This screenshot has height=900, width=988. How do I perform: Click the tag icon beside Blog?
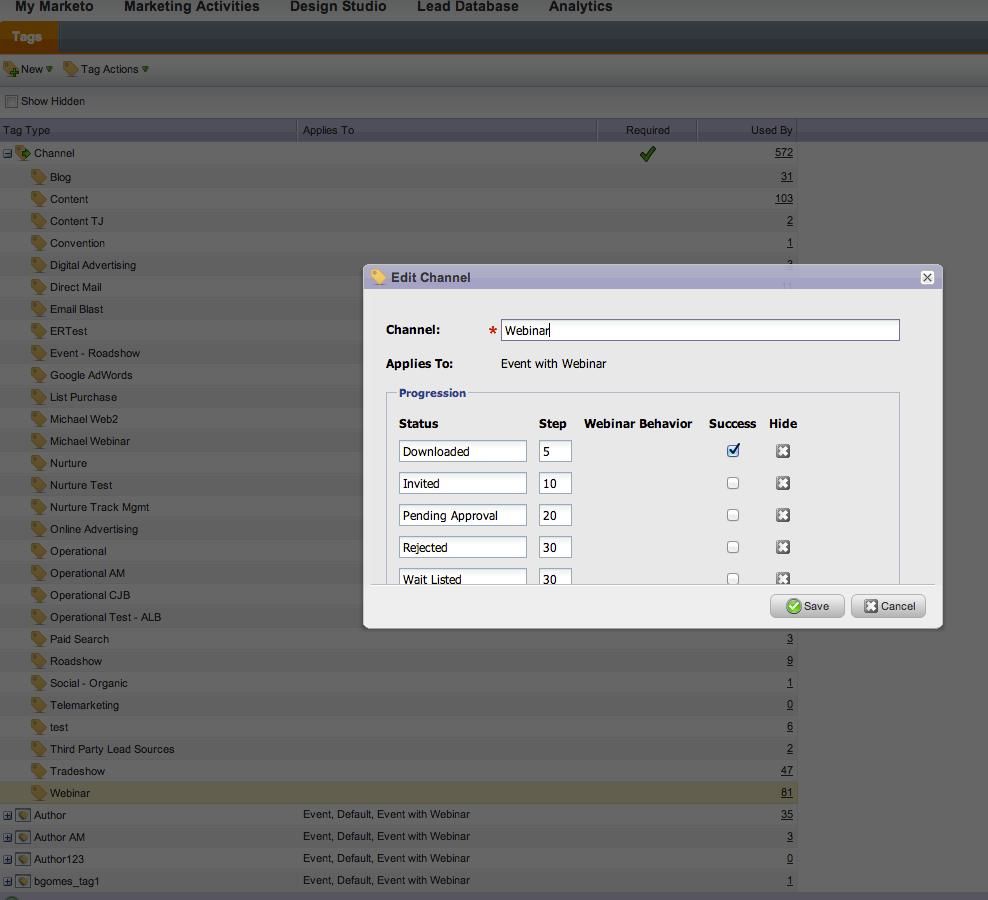(x=39, y=176)
